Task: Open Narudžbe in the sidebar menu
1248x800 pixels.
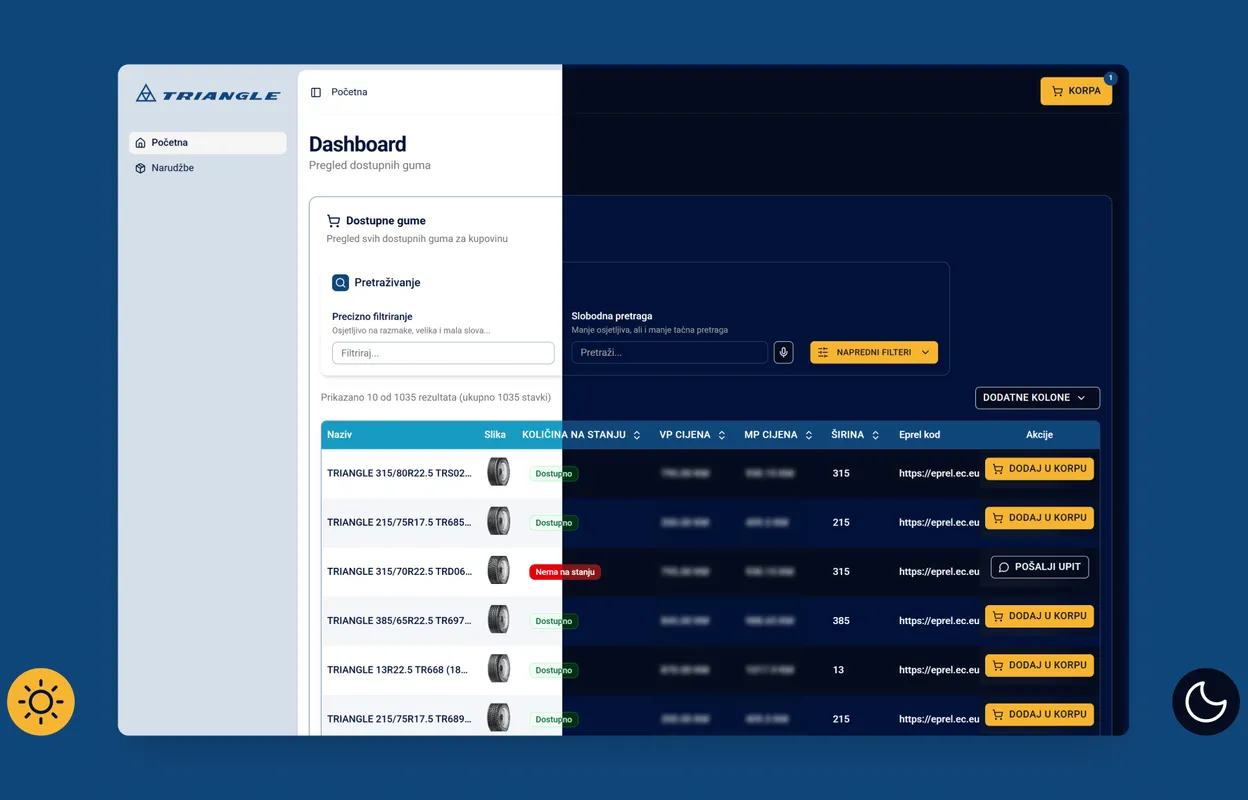Action: 208,168
